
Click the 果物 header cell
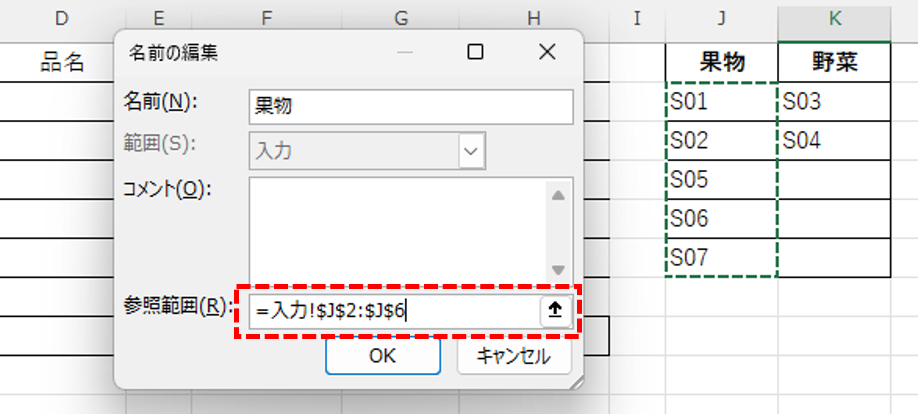722,62
